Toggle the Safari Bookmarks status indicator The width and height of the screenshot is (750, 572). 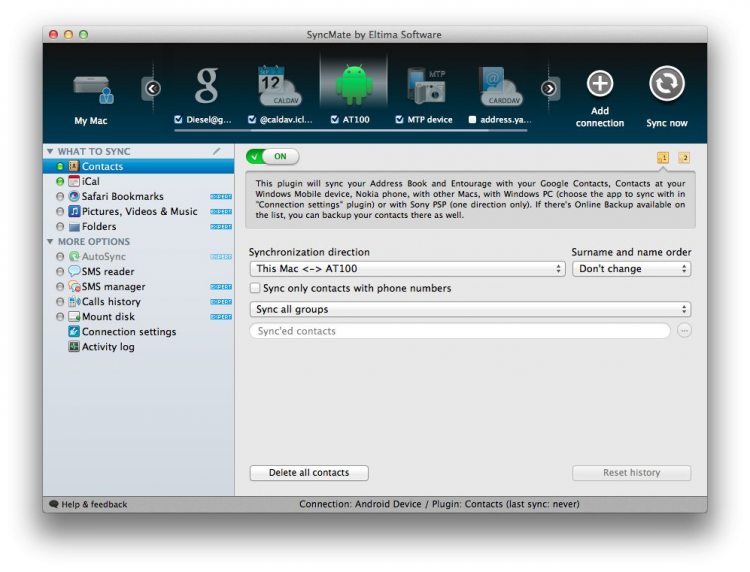[60, 197]
